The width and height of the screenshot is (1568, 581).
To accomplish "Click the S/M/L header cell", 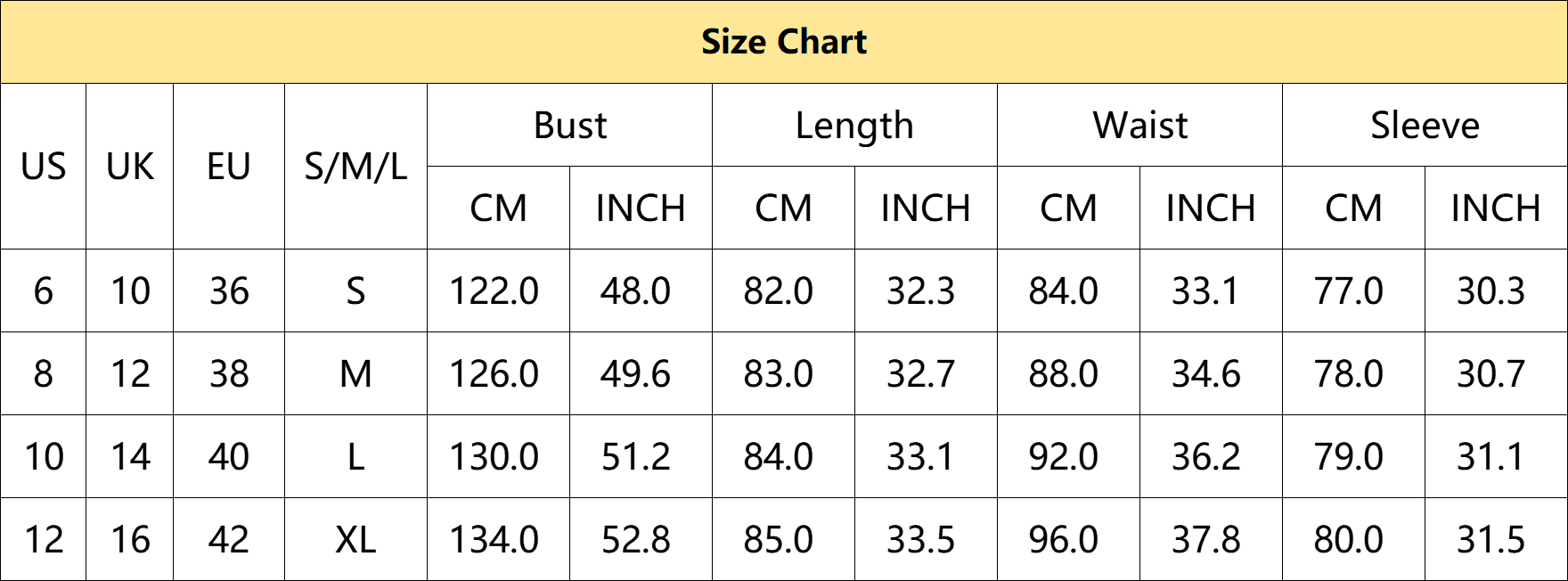I will coord(355,167).
